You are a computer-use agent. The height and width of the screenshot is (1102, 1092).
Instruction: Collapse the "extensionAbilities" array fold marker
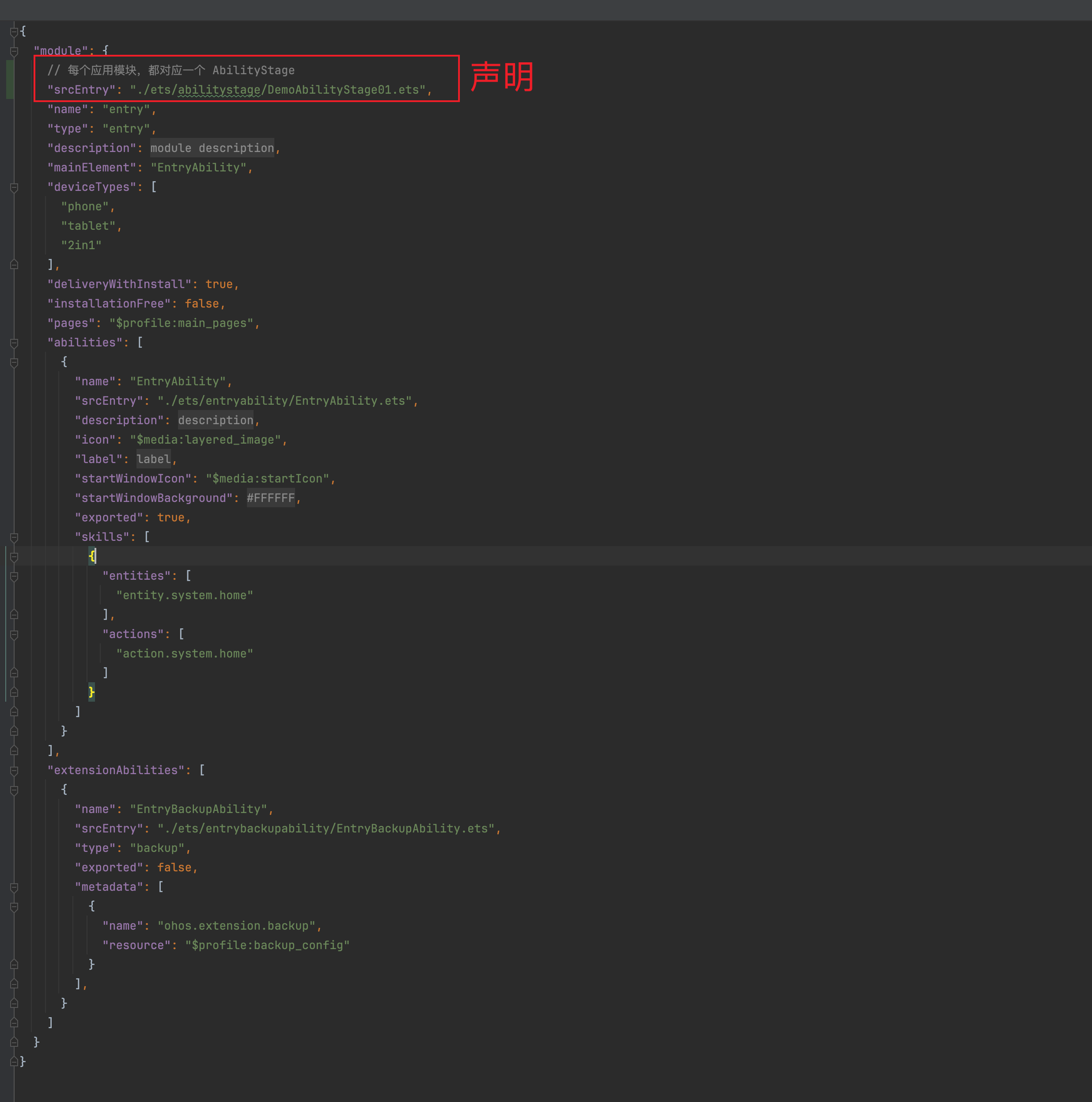14,771
